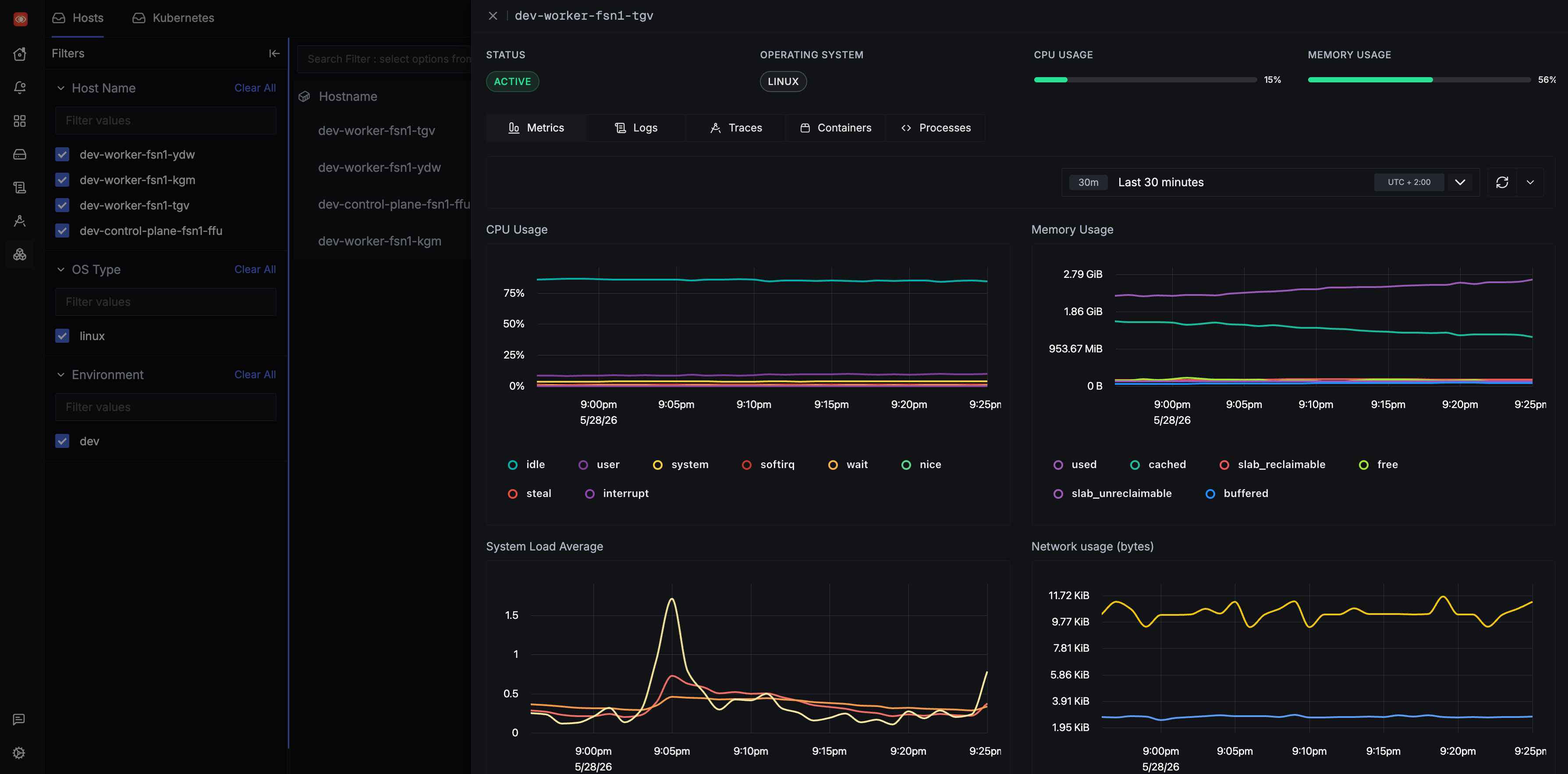Open the Services drawer icon in sidebar
The image size is (1568, 774).
point(19,154)
